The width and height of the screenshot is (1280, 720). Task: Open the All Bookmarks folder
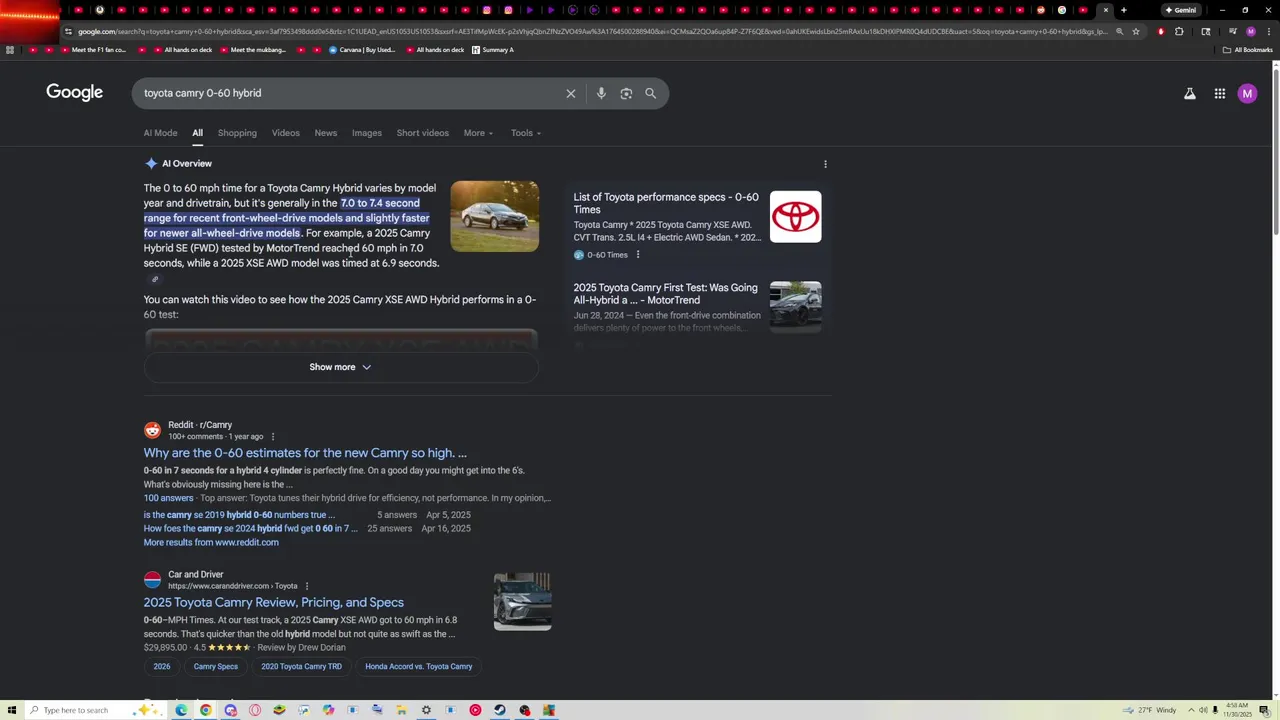pos(1247,50)
